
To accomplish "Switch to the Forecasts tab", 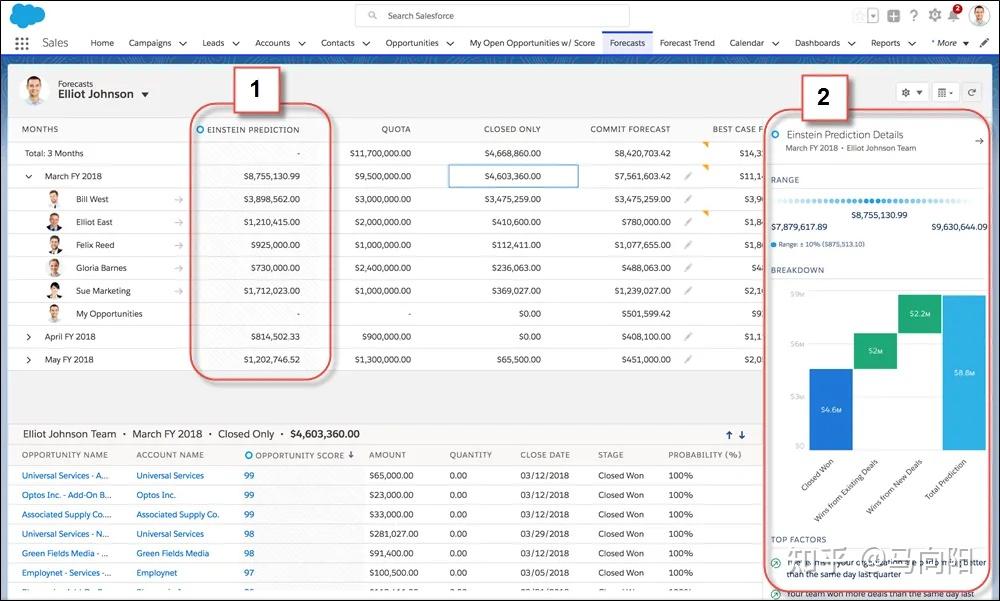I will click(627, 43).
